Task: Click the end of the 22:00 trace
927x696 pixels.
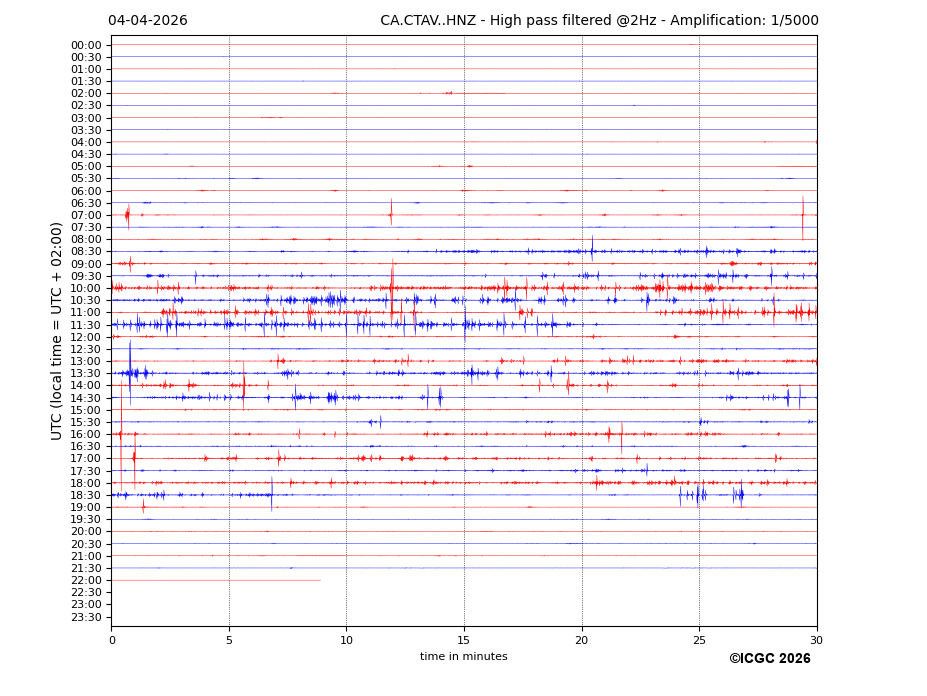Action: [320, 580]
